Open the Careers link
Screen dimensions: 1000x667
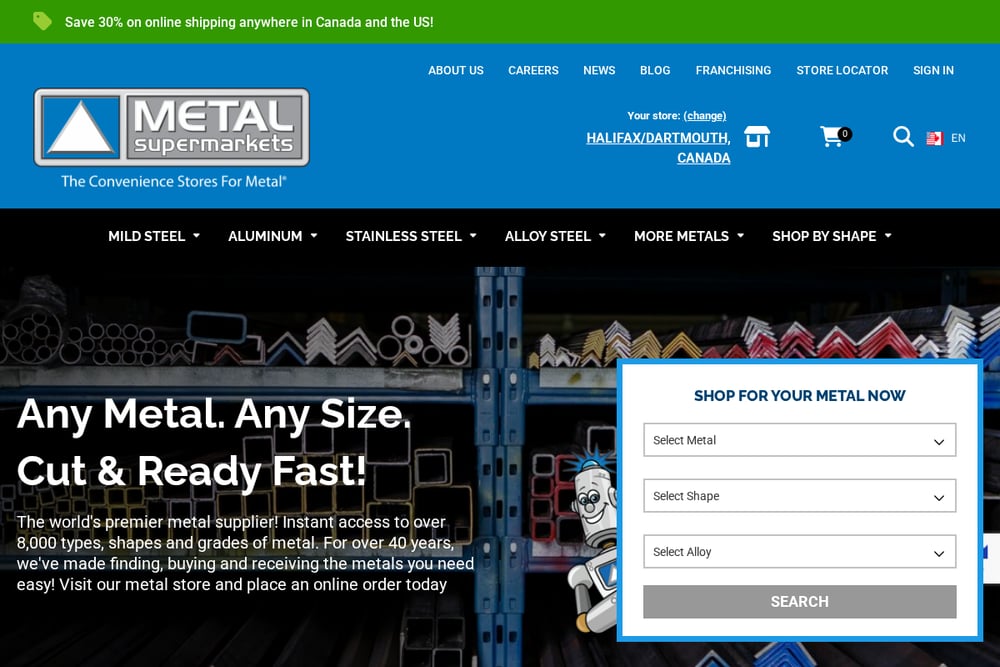[533, 70]
